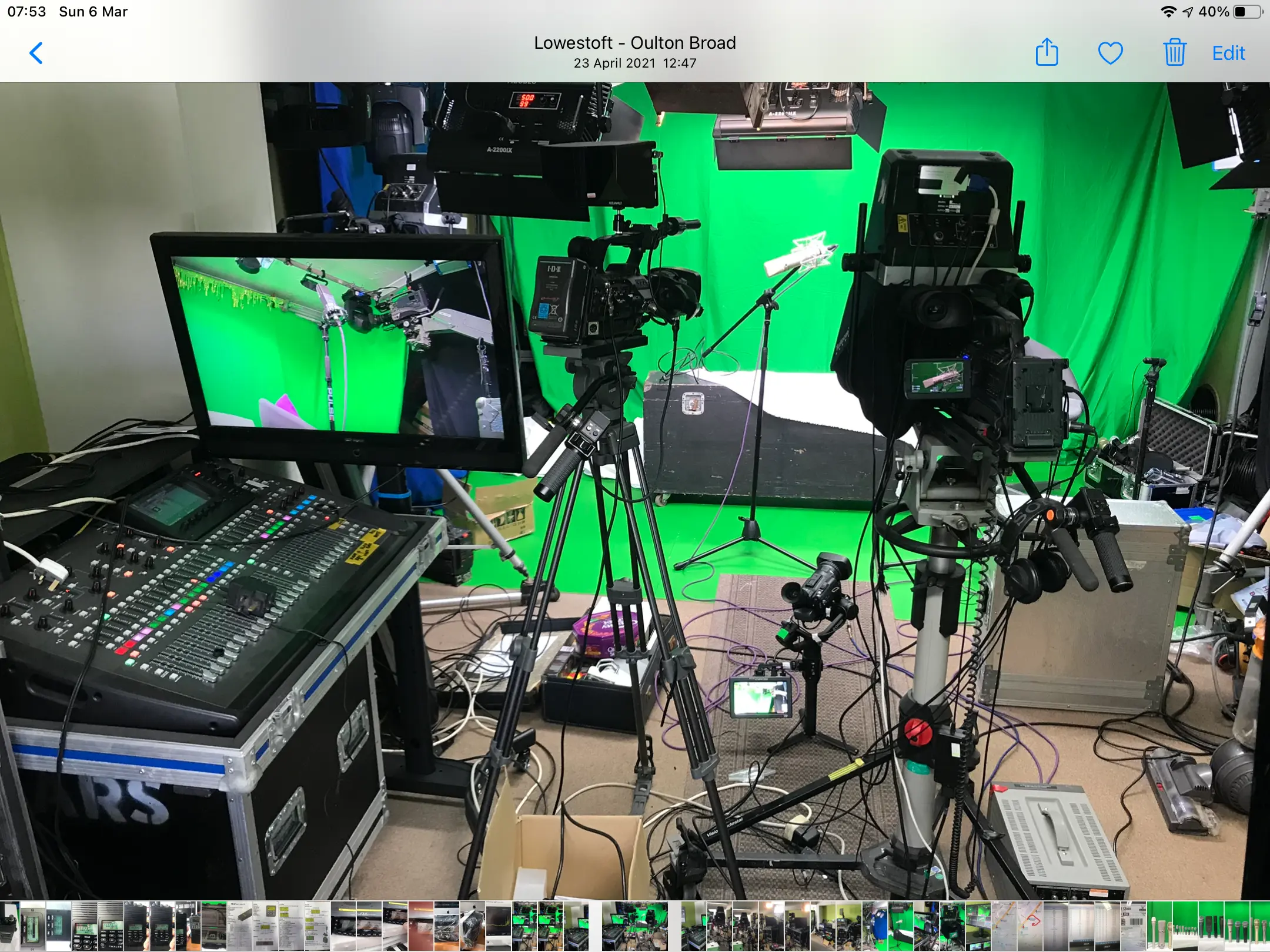Open the share sheet icon
Viewport: 1270px width, 952px height.
1047,53
